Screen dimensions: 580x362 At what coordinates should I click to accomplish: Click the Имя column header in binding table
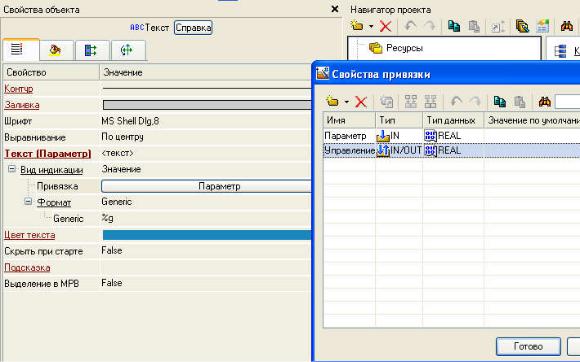pos(349,120)
